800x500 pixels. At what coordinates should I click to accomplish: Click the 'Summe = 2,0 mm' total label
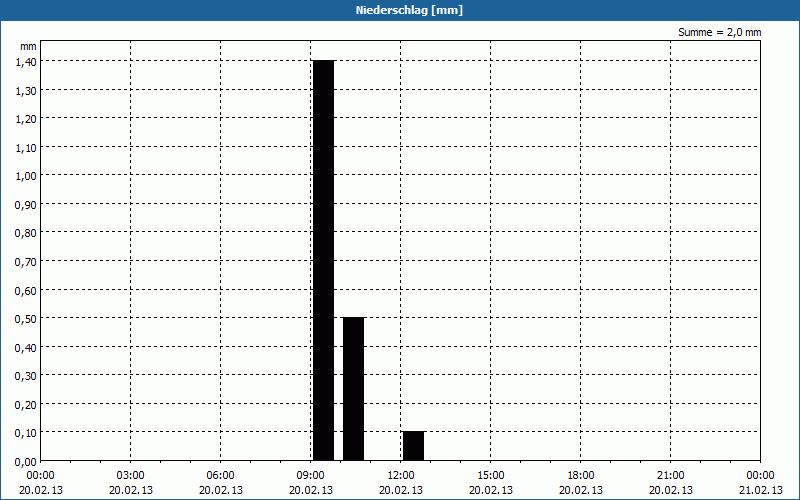click(719, 32)
